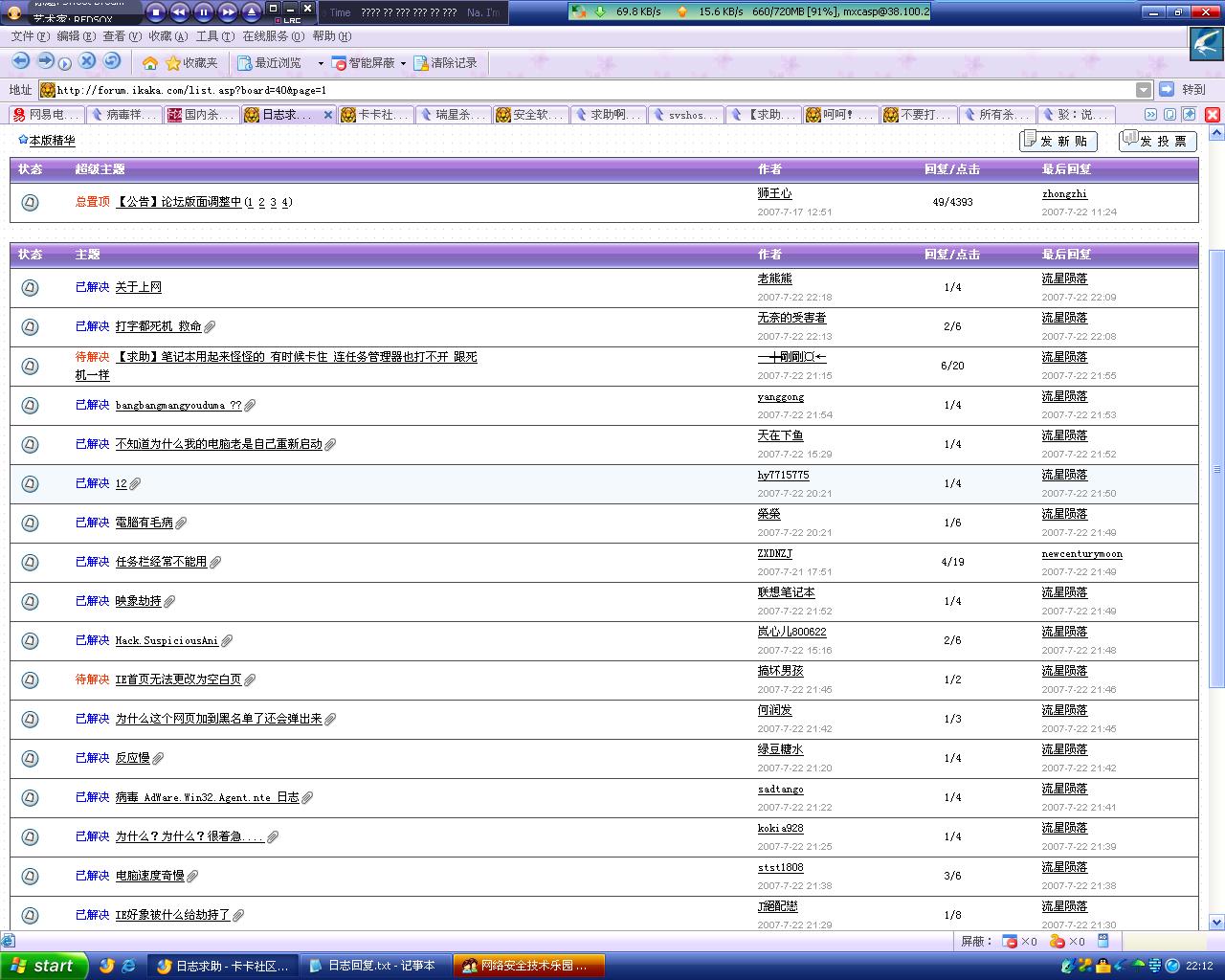Click the attachment paperclip on 电脑速度奇慢 thread

(x=192, y=877)
